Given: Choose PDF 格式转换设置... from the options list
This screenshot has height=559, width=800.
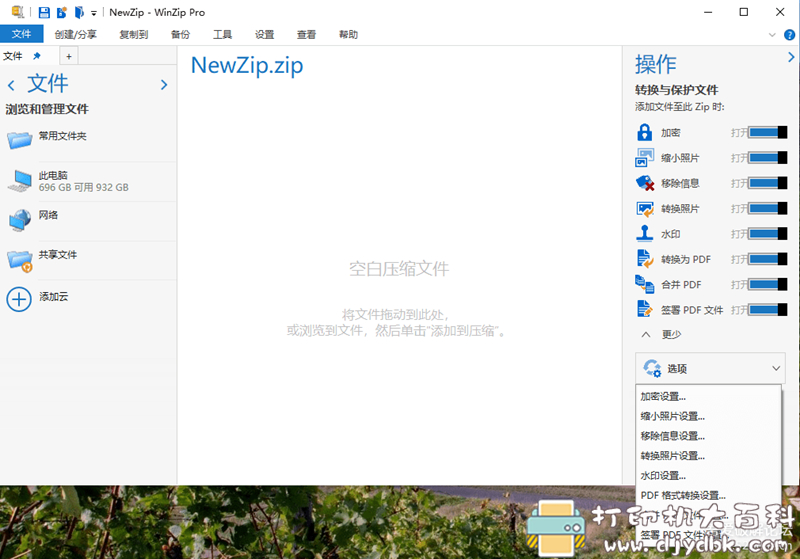Looking at the screenshot, I should point(709,495).
